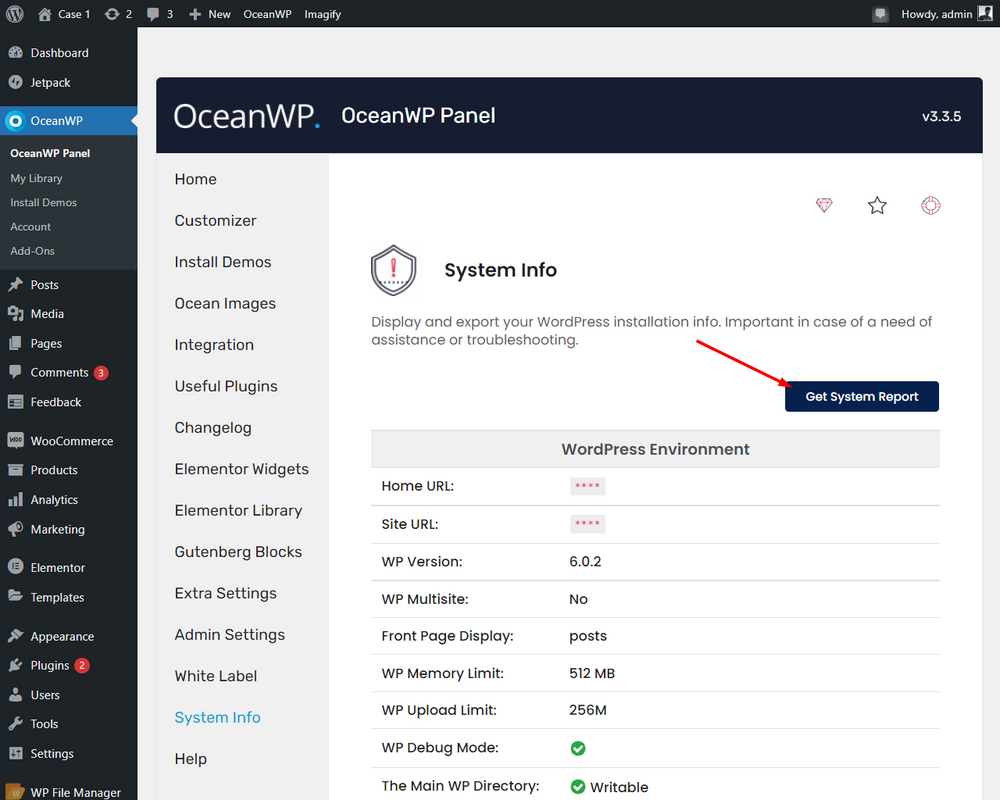Open Account submenu link
This screenshot has height=800, width=1000.
(x=31, y=226)
